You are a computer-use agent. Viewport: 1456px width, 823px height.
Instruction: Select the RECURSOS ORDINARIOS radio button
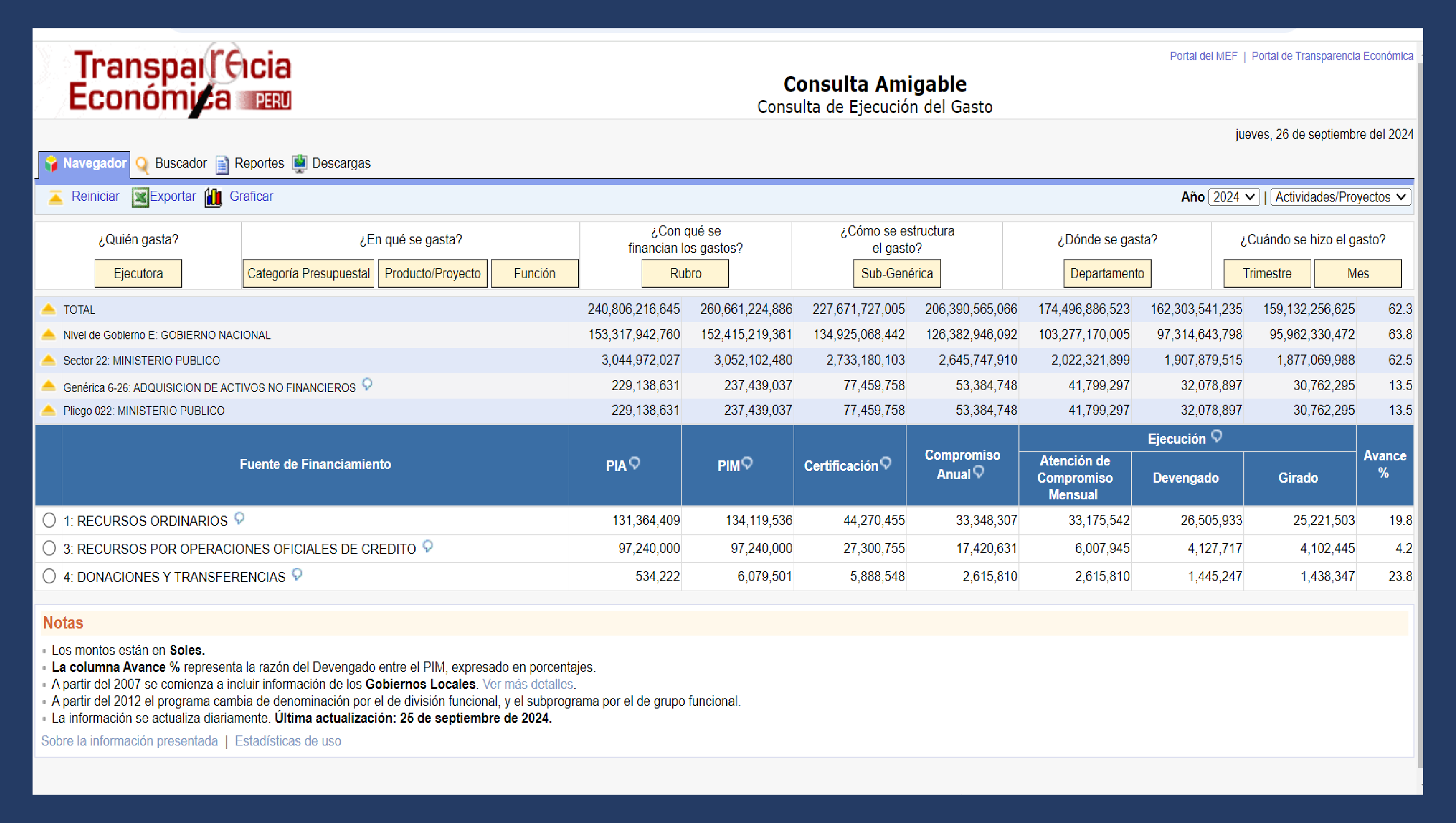49,520
